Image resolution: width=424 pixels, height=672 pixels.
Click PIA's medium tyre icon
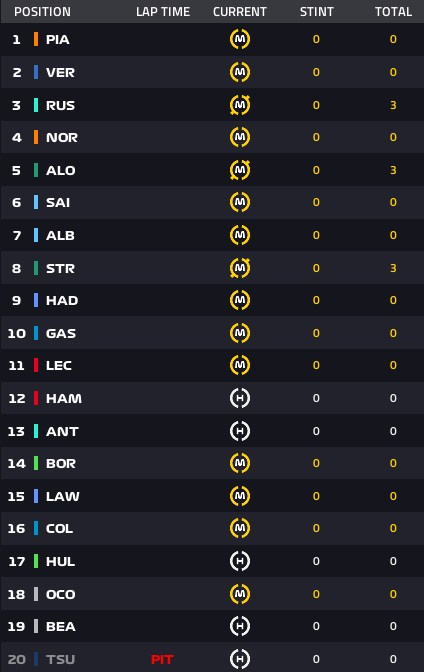[240, 39]
